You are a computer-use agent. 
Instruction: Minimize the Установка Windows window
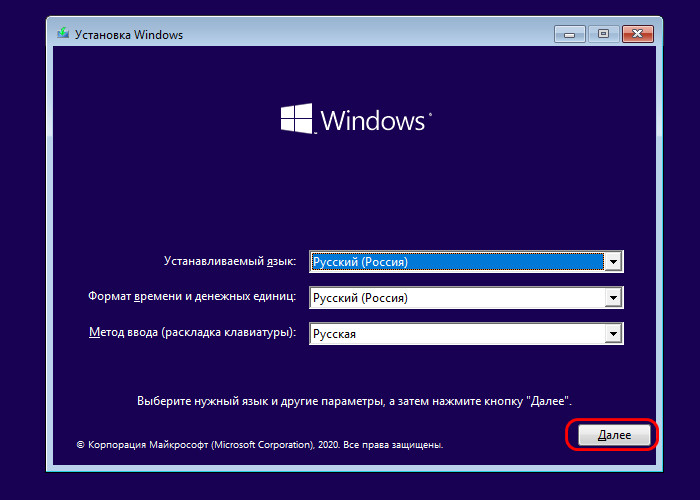click(570, 34)
